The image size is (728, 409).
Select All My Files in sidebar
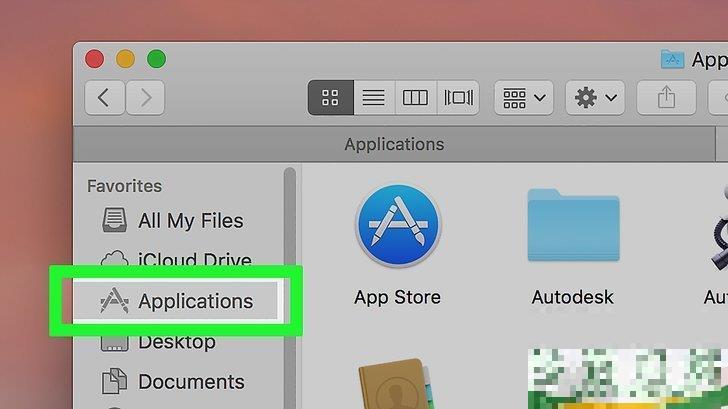190,221
